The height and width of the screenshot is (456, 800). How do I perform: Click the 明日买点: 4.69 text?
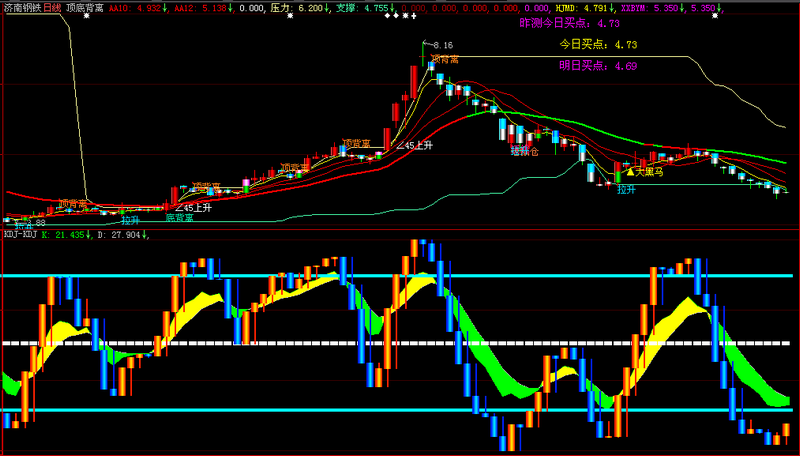[598, 66]
